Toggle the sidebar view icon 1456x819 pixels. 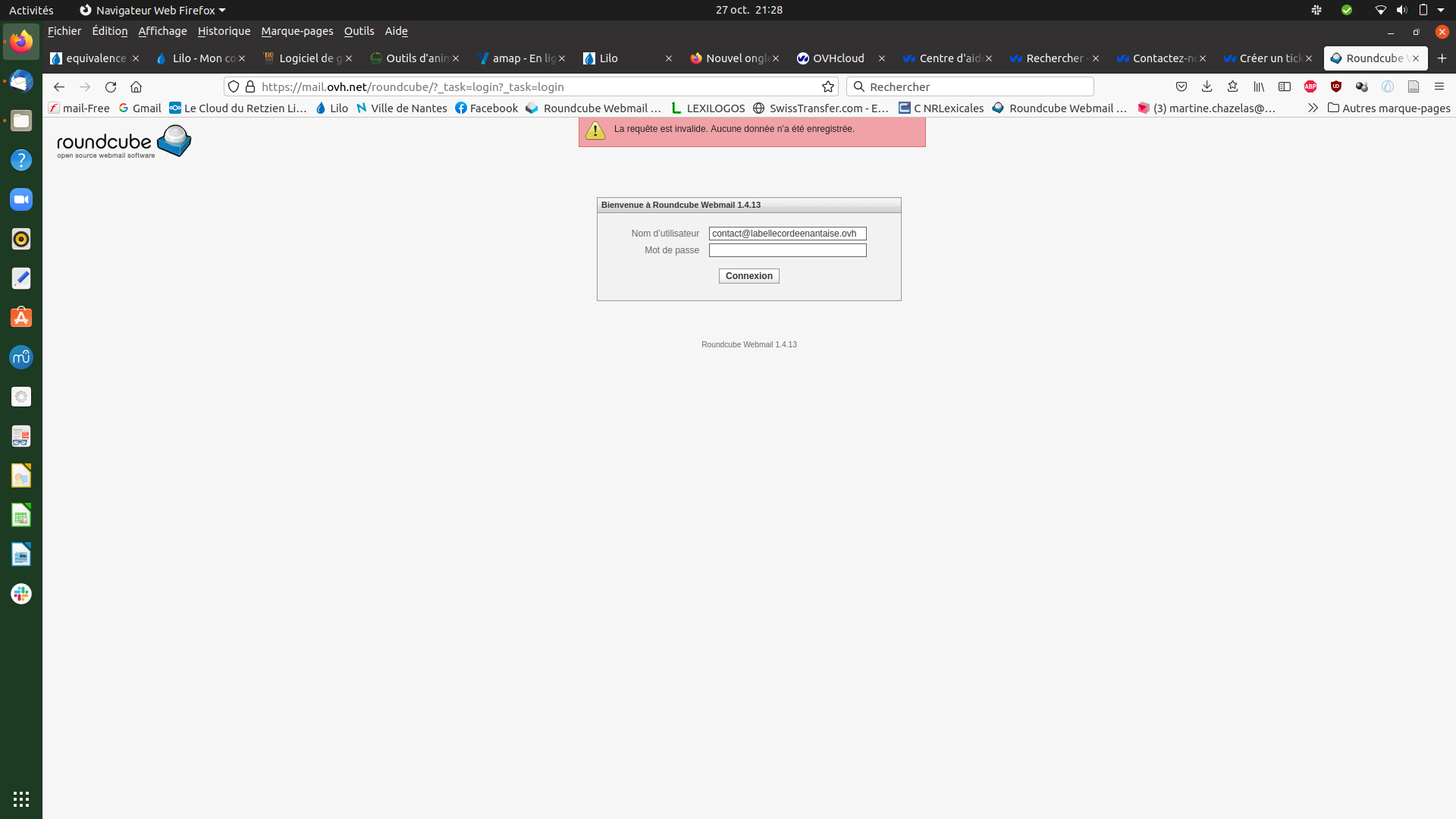point(1285,86)
